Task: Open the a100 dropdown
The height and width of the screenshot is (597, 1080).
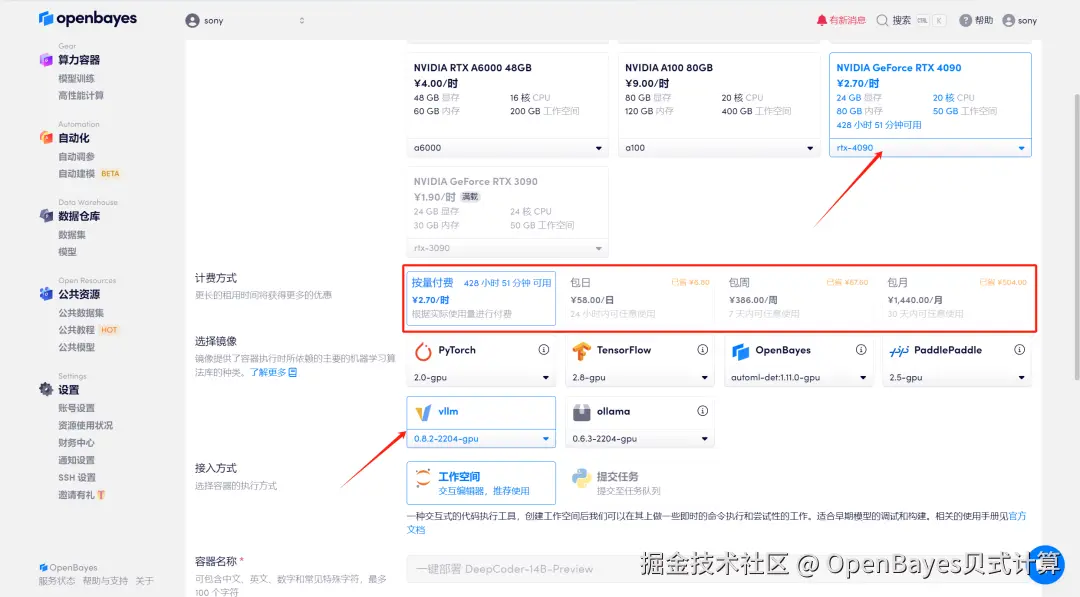Action: [718, 148]
